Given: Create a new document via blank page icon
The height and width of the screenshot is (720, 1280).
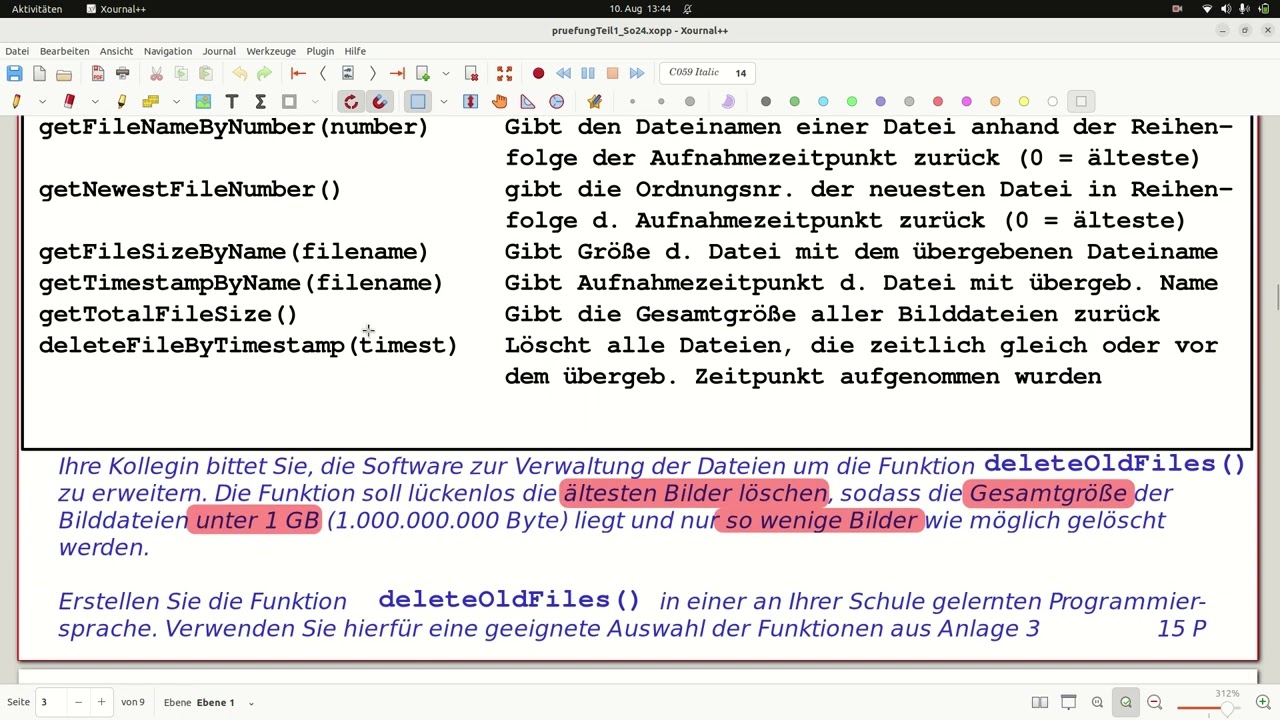Looking at the screenshot, I should pyautogui.click(x=39, y=73).
